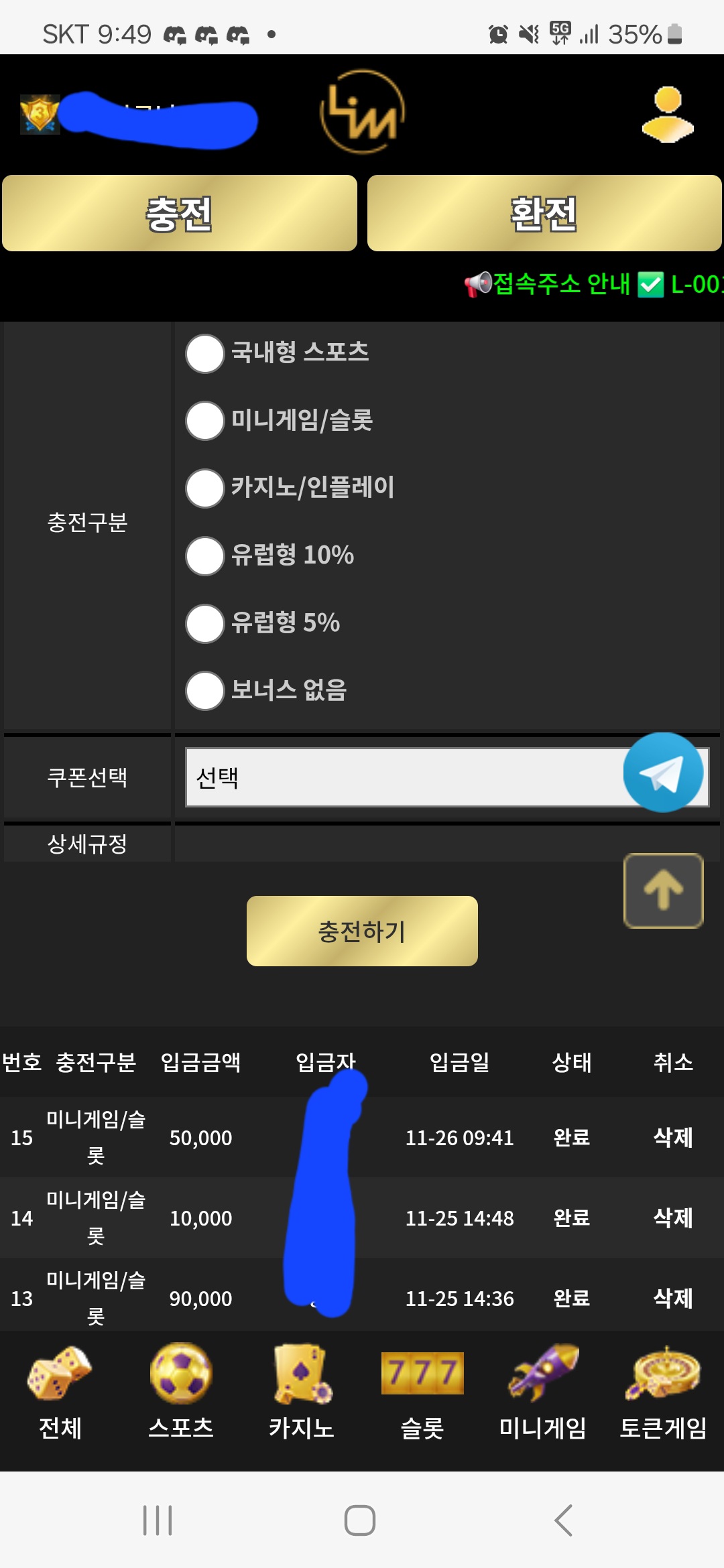Select the 보너스 없음 option

[204, 691]
